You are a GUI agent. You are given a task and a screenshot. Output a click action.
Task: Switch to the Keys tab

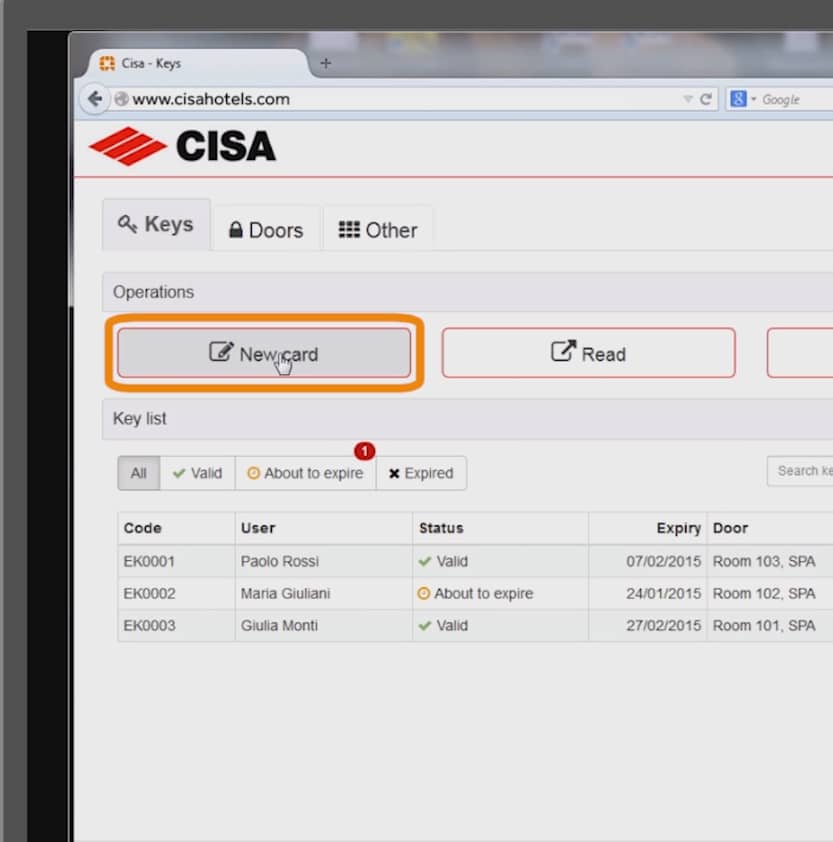click(156, 225)
